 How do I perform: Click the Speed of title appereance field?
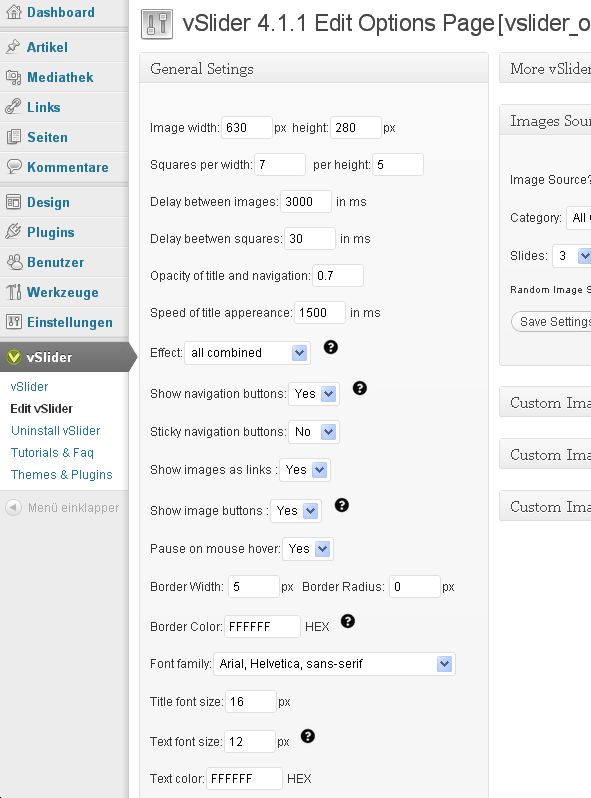pos(320,313)
